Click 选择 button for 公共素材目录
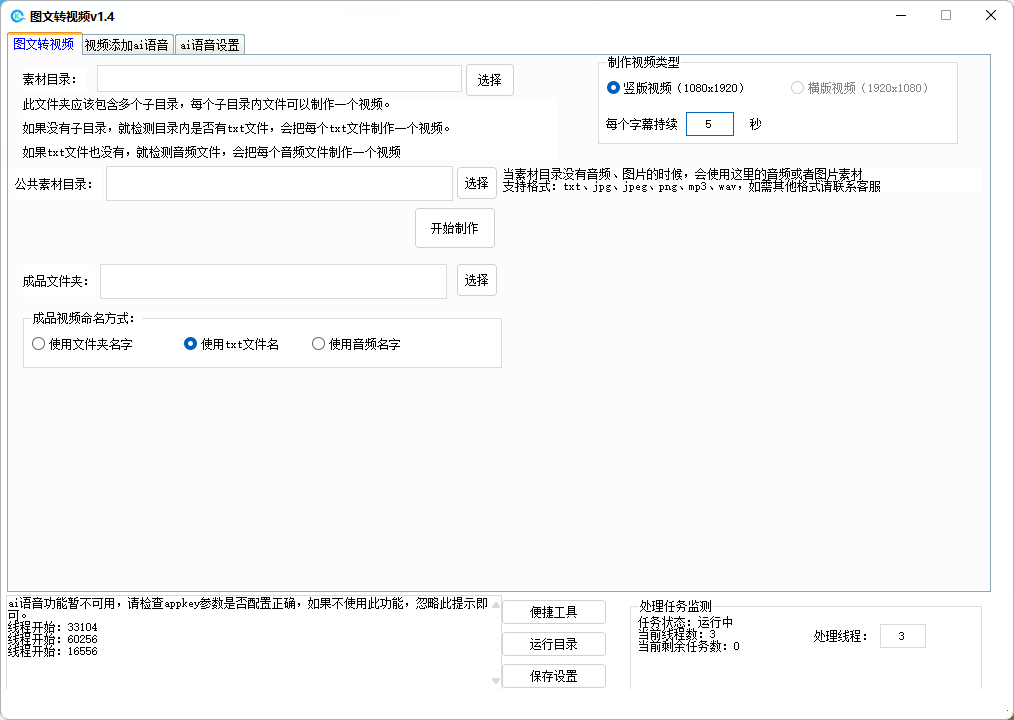Viewport: 1014px width, 720px height. pyautogui.click(x=477, y=184)
